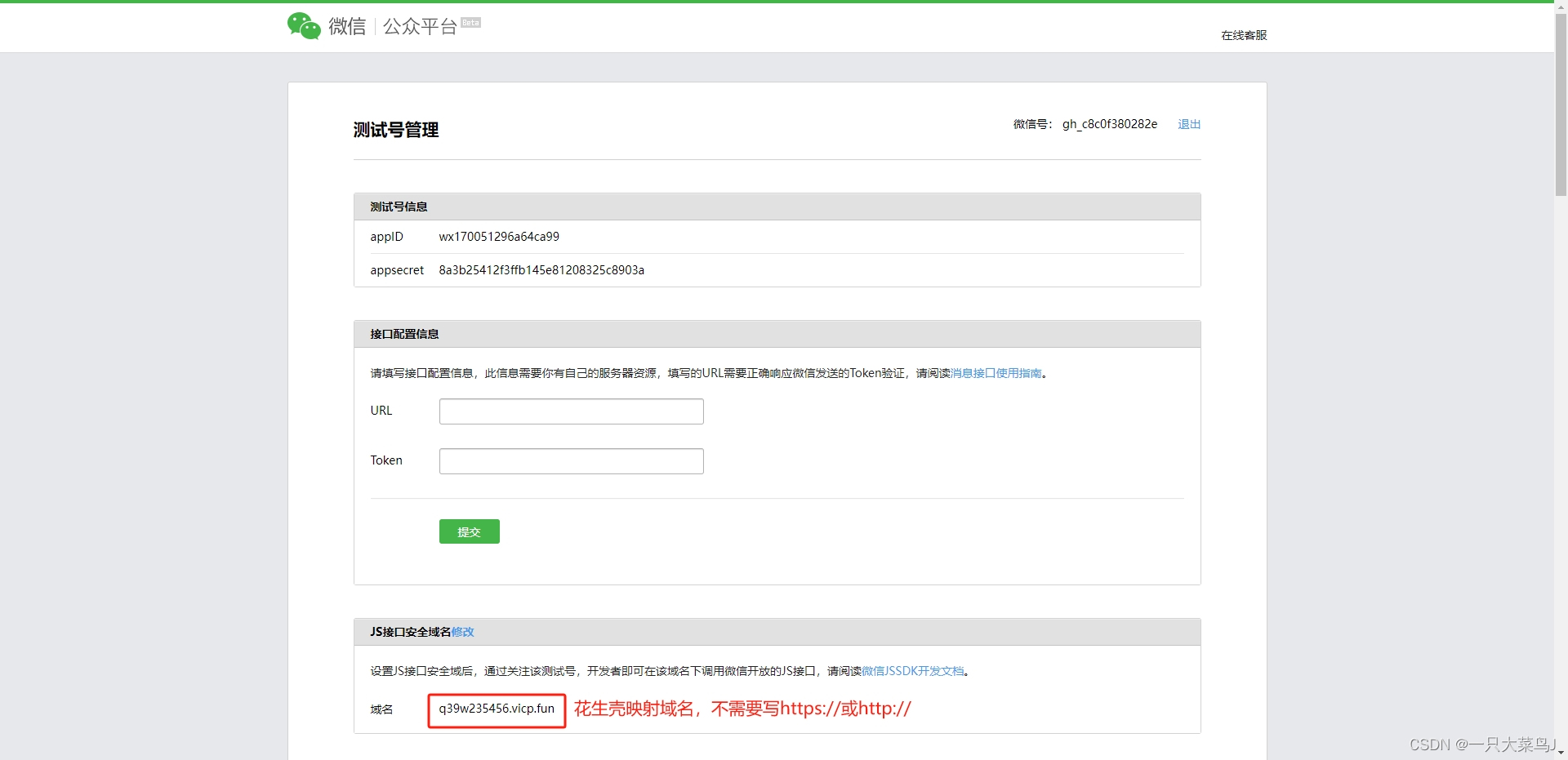Click the domain q39w235456.vicp.fun
Screen dimensions: 1568x760
click(x=497, y=709)
